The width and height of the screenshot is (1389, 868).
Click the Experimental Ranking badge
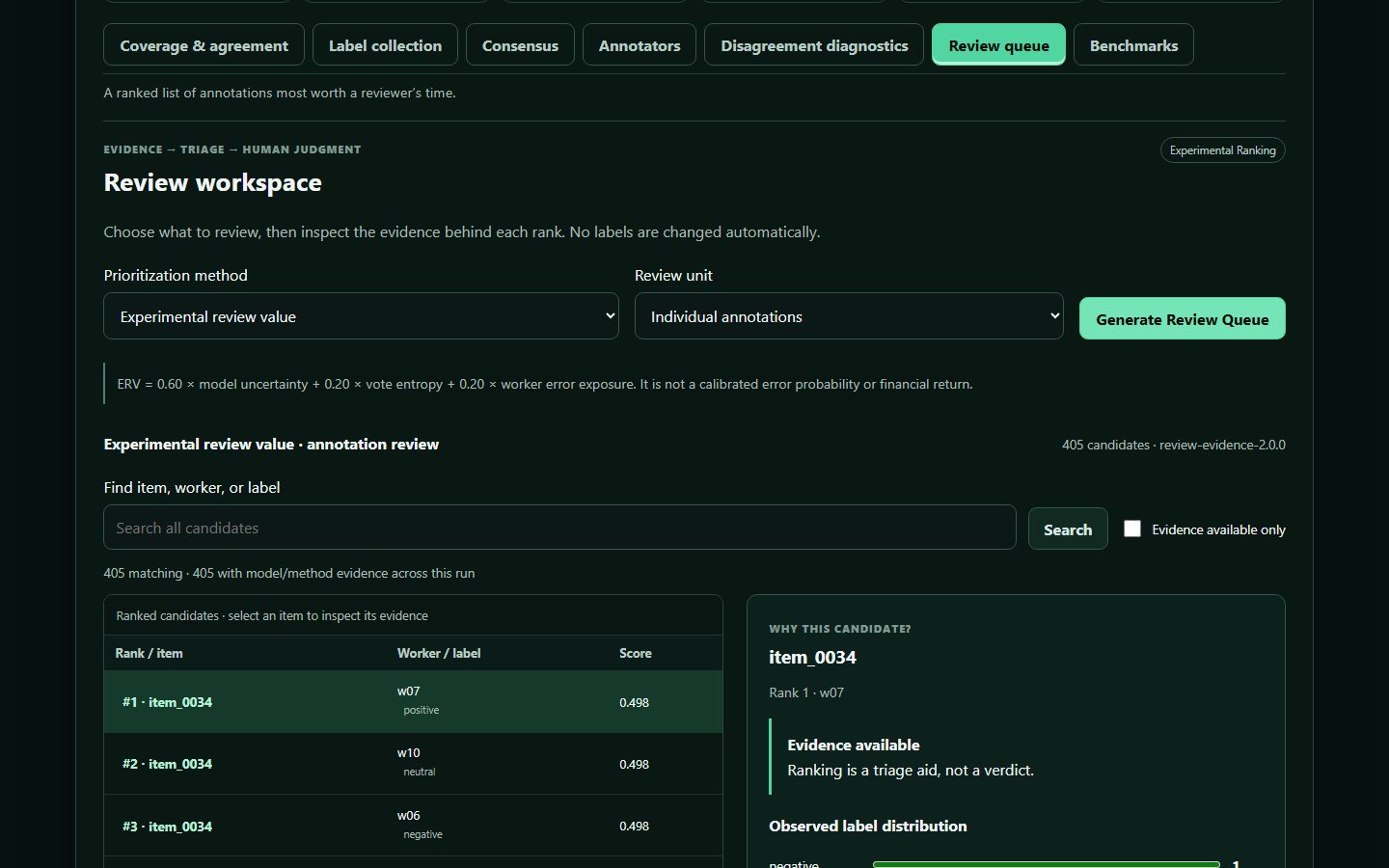(1222, 150)
